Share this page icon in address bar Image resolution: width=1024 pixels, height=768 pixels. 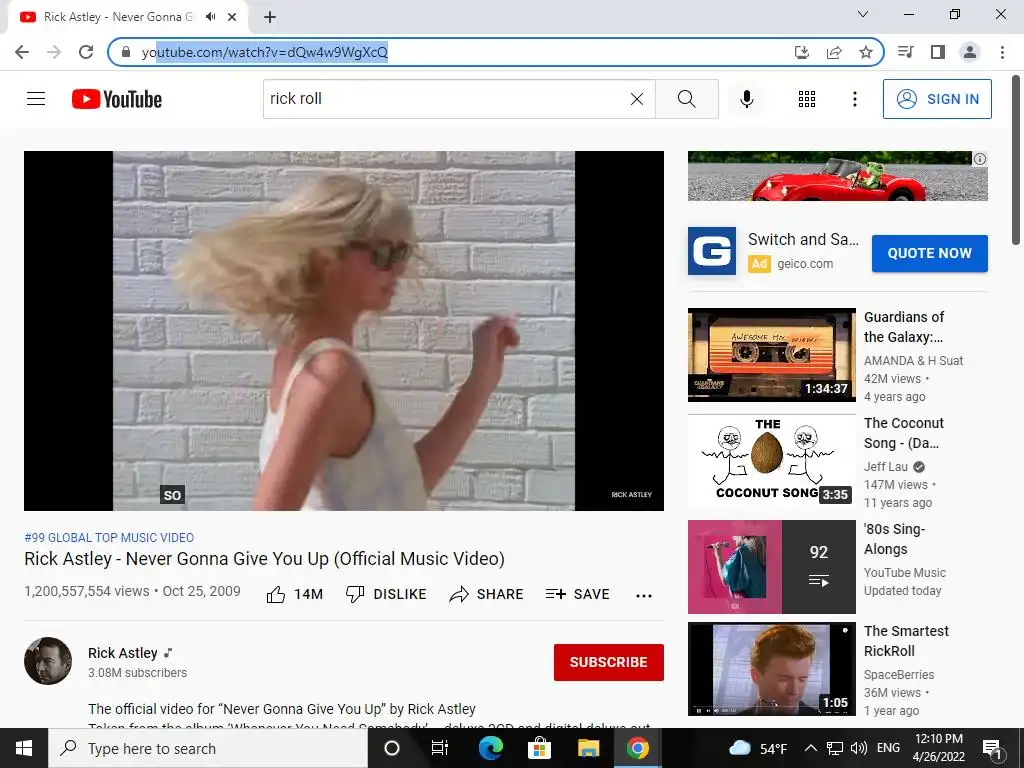[834, 52]
